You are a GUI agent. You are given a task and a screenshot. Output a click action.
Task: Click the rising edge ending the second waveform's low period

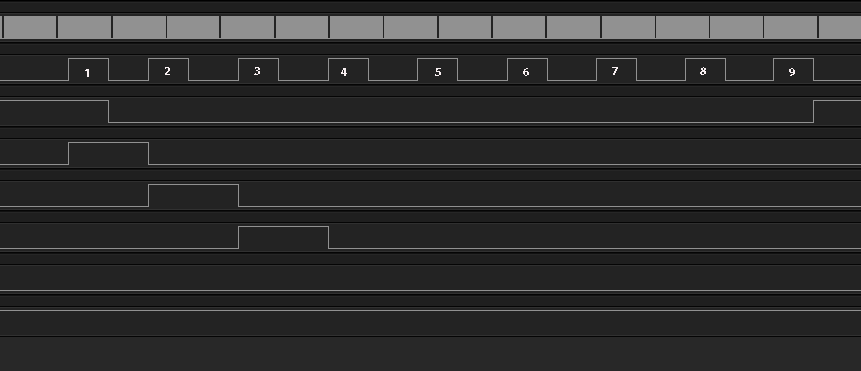[814, 111]
